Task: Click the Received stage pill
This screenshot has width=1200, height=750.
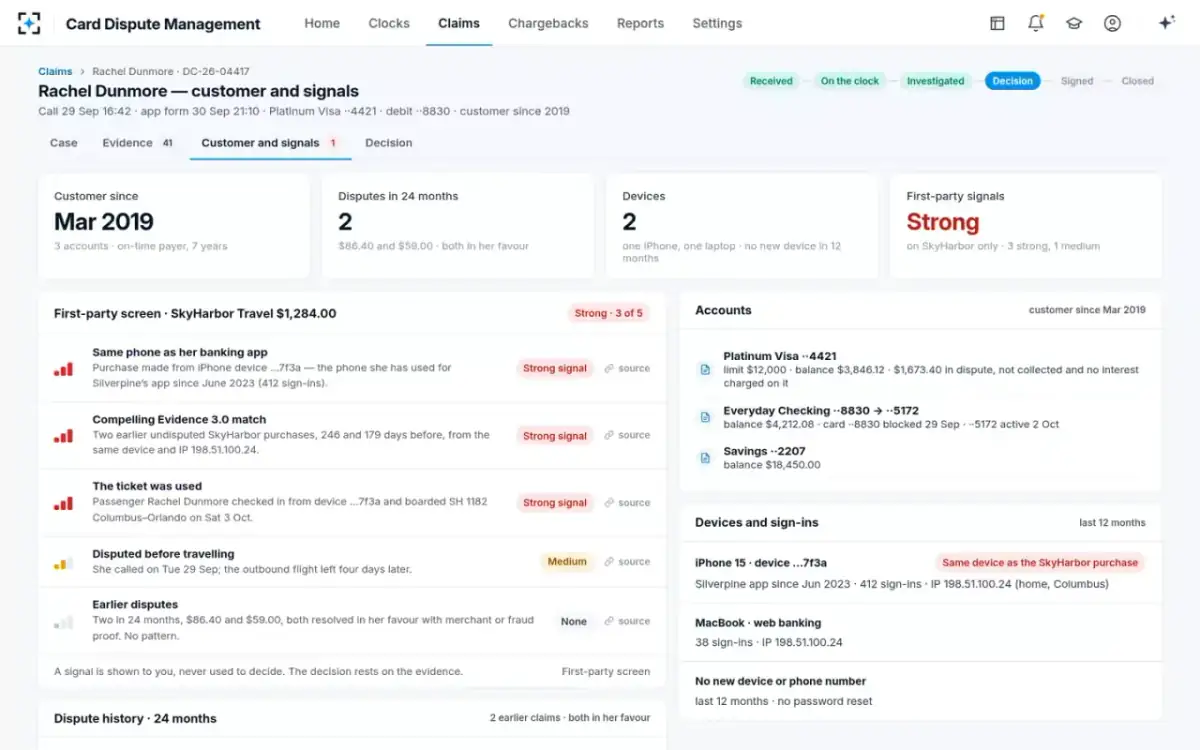Action: click(771, 81)
